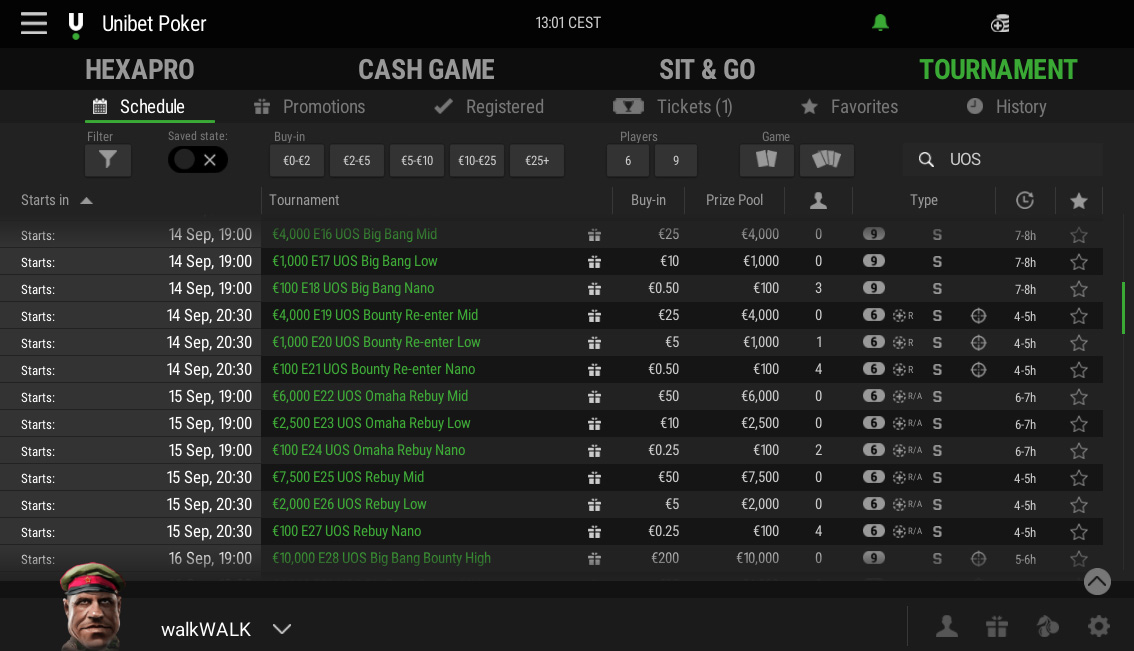Sort by the players count column icon
The width and height of the screenshot is (1134, 651).
click(x=818, y=200)
